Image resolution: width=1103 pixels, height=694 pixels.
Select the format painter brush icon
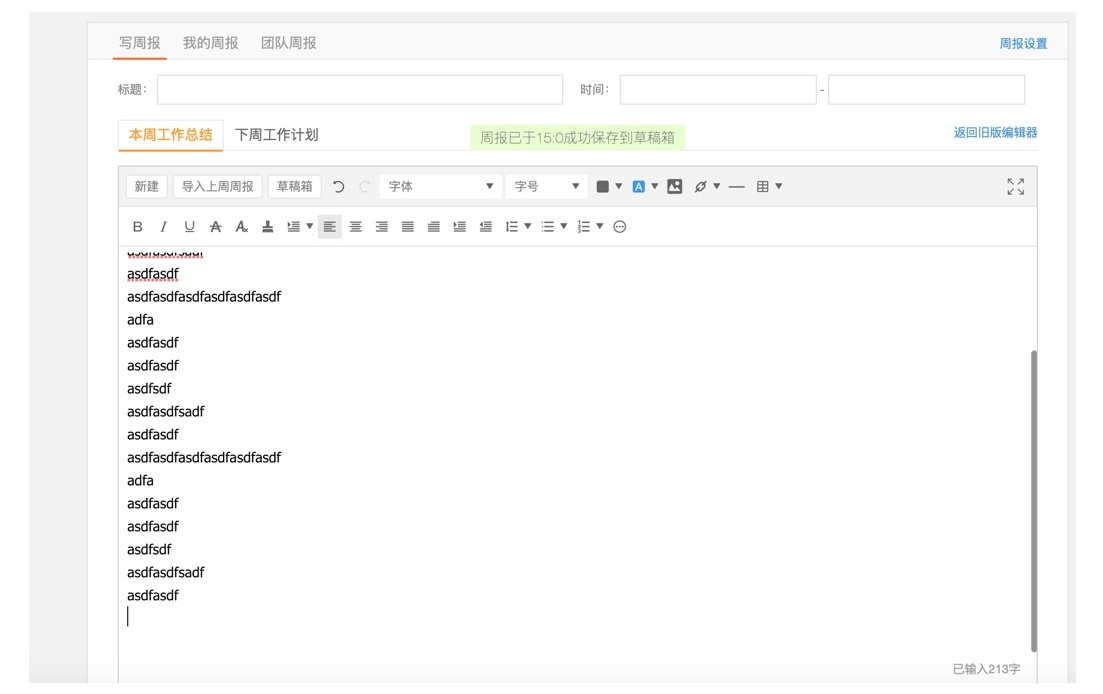[x=267, y=226]
